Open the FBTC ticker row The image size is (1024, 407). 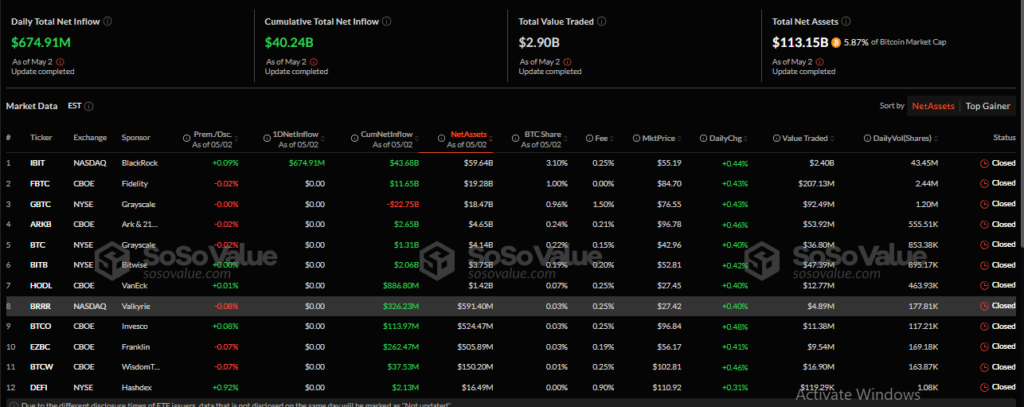(39, 184)
